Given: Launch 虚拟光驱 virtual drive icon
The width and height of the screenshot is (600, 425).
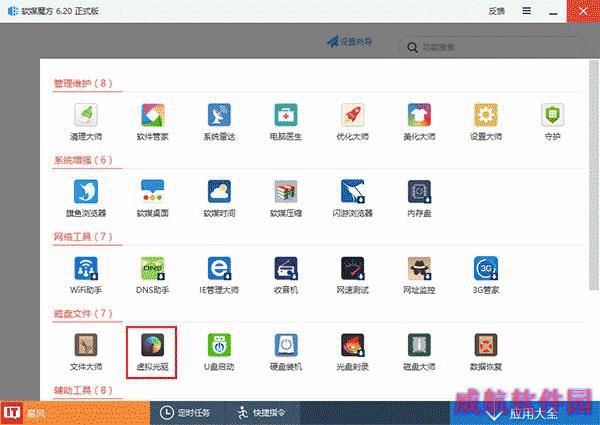Looking at the screenshot, I should (x=153, y=345).
